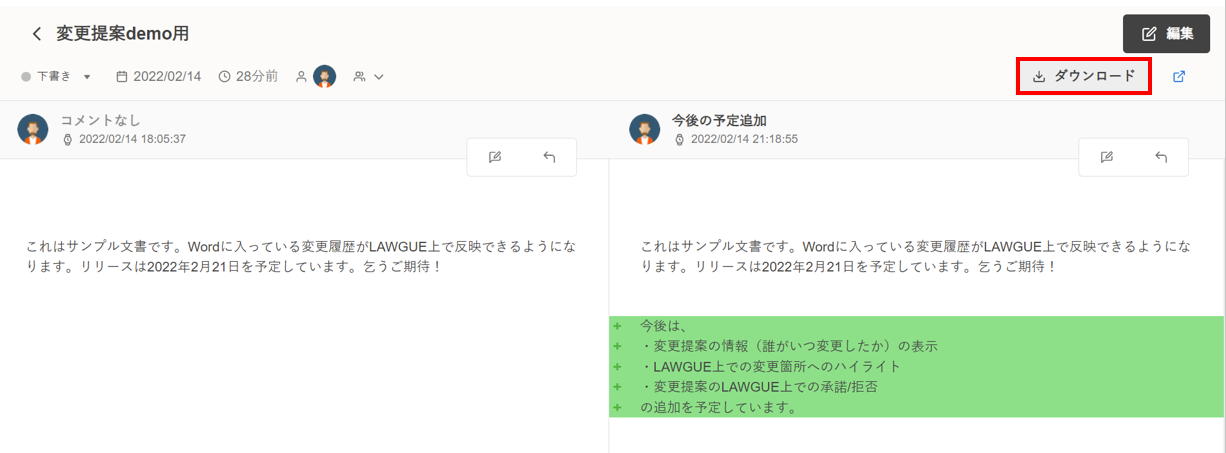Select the 今後の予定追加 version title

coord(719,120)
